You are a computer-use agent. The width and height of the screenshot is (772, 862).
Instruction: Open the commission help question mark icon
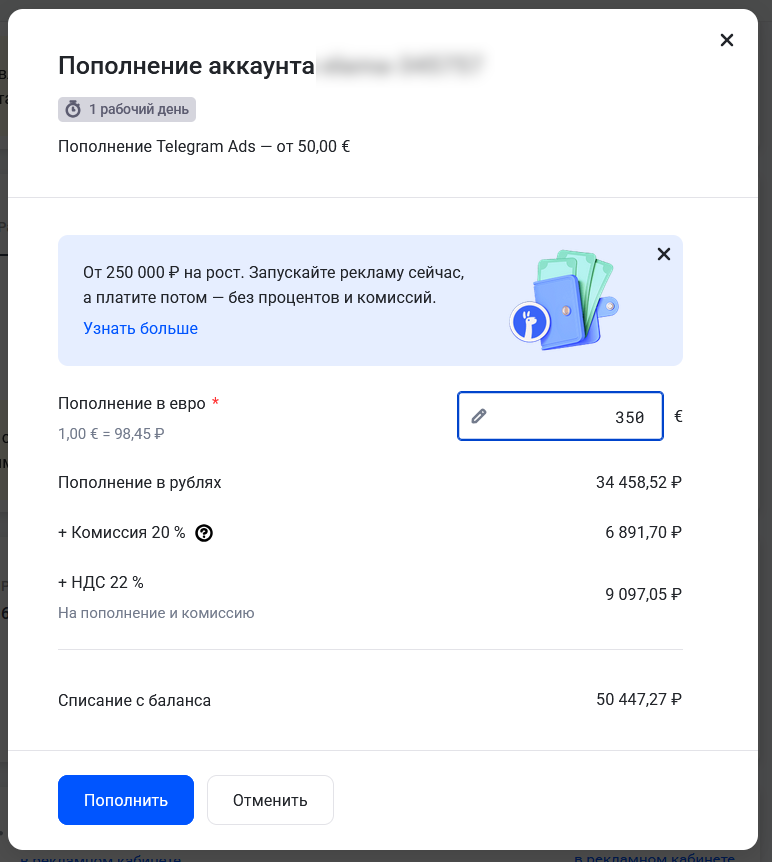(x=204, y=533)
